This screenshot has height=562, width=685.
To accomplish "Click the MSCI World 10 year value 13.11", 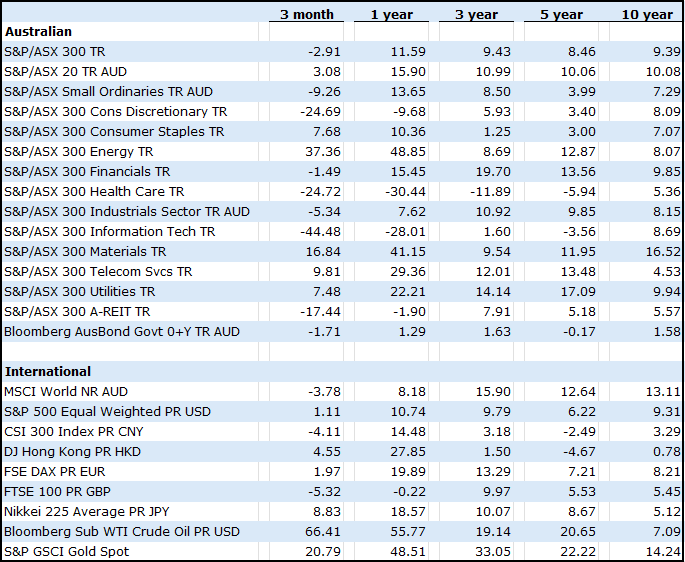I will click(x=663, y=392).
